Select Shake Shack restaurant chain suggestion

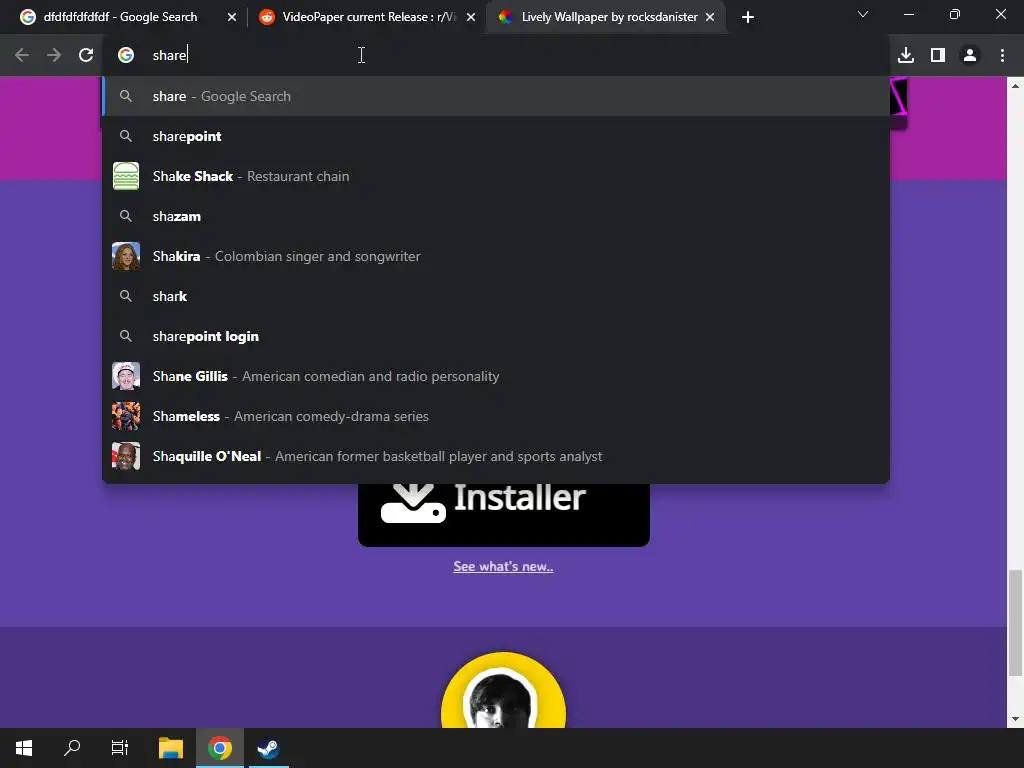click(496, 176)
